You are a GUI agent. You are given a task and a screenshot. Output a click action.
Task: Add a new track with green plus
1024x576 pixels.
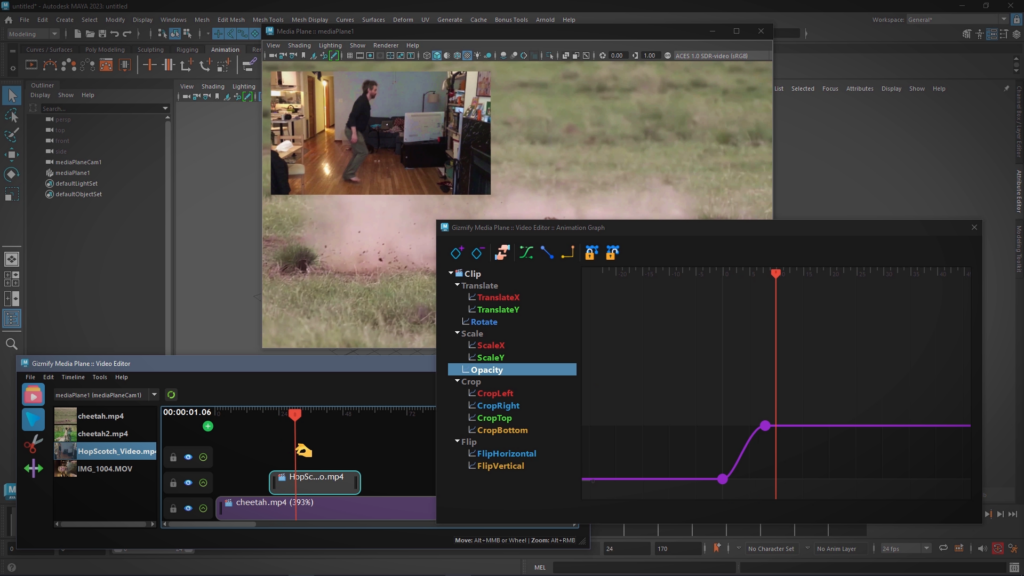208,426
